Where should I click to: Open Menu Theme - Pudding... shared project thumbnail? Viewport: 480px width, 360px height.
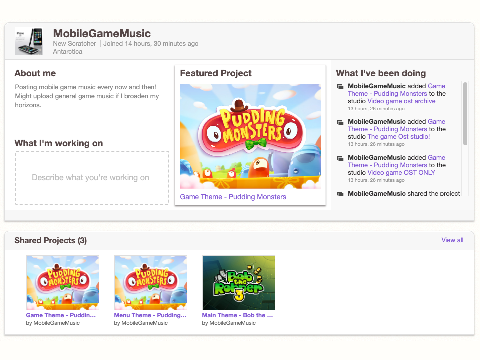(150, 283)
